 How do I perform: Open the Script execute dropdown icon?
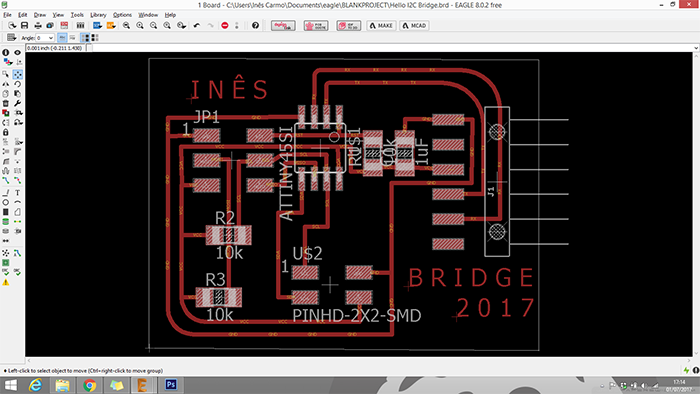(97, 25)
